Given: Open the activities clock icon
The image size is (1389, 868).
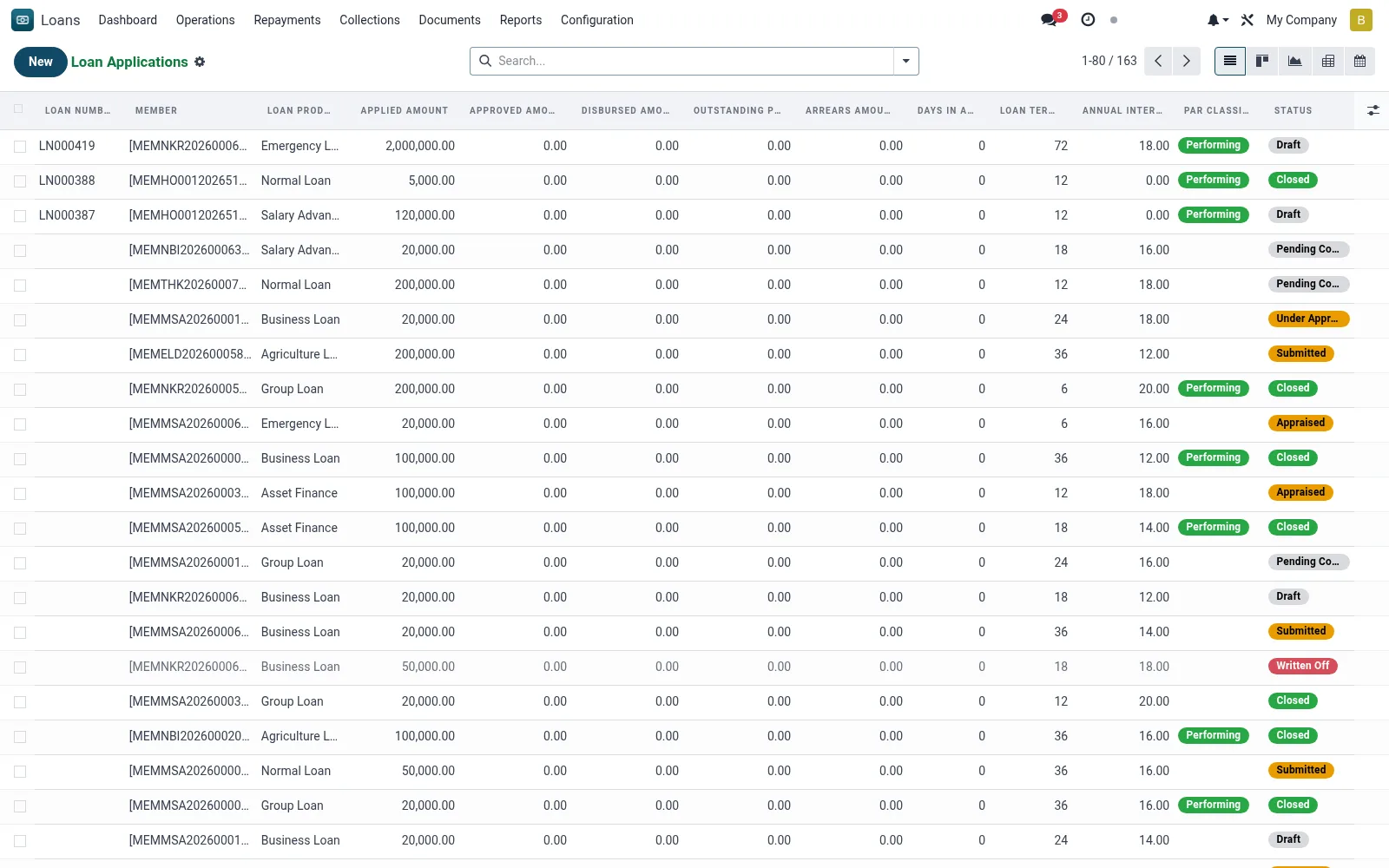Looking at the screenshot, I should pos(1088,20).
